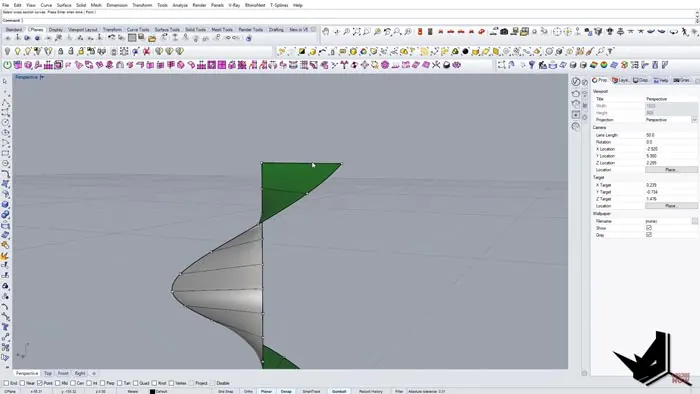Viewport: 700px width, 394px height.
Task: Click the Default layer color swatch
Action: point(152,391)
